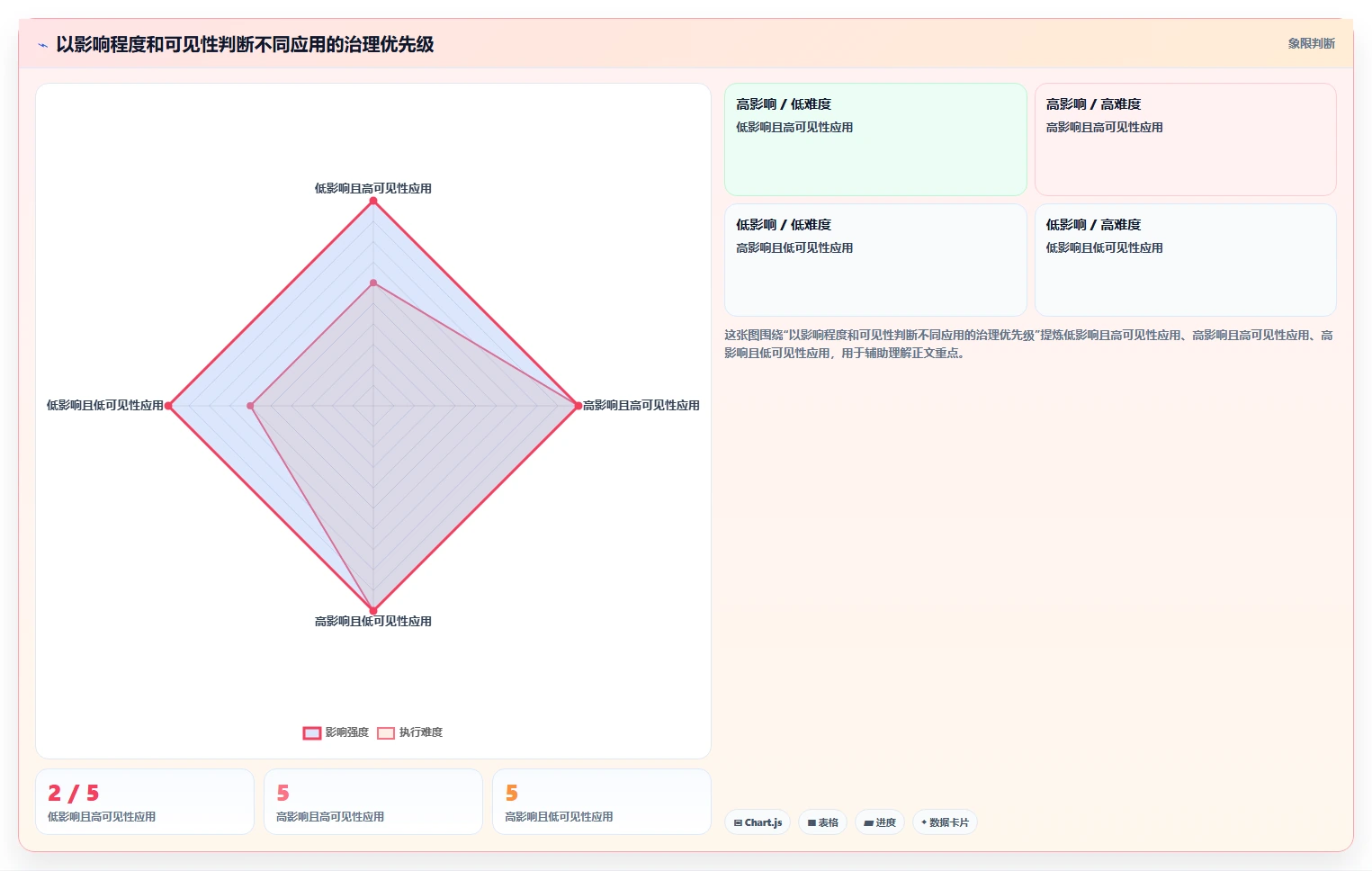Select the Chart.js tag pill

pos(758,822)
